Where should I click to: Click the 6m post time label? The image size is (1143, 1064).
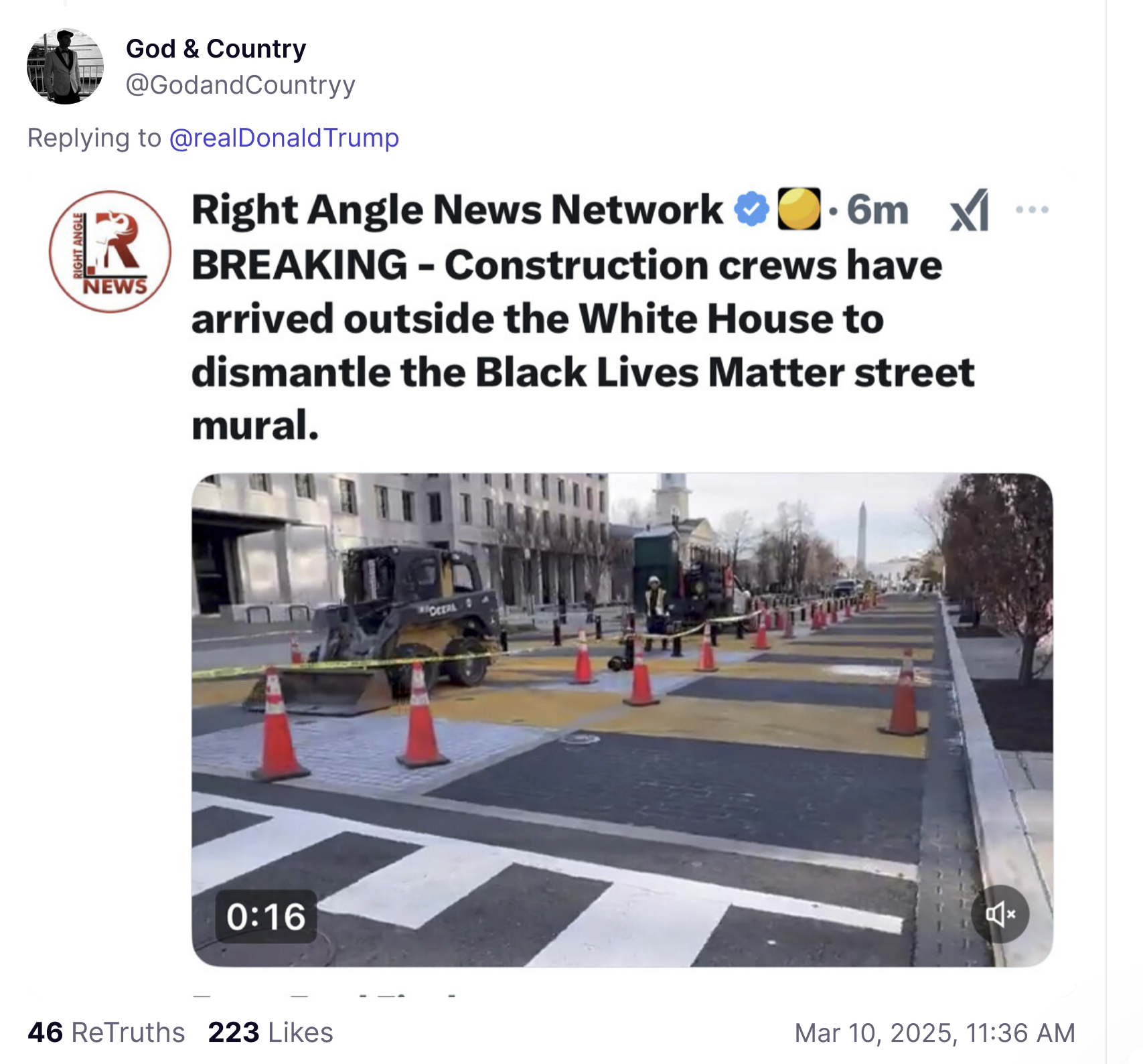pyautogui.click(x=877, y=210)
